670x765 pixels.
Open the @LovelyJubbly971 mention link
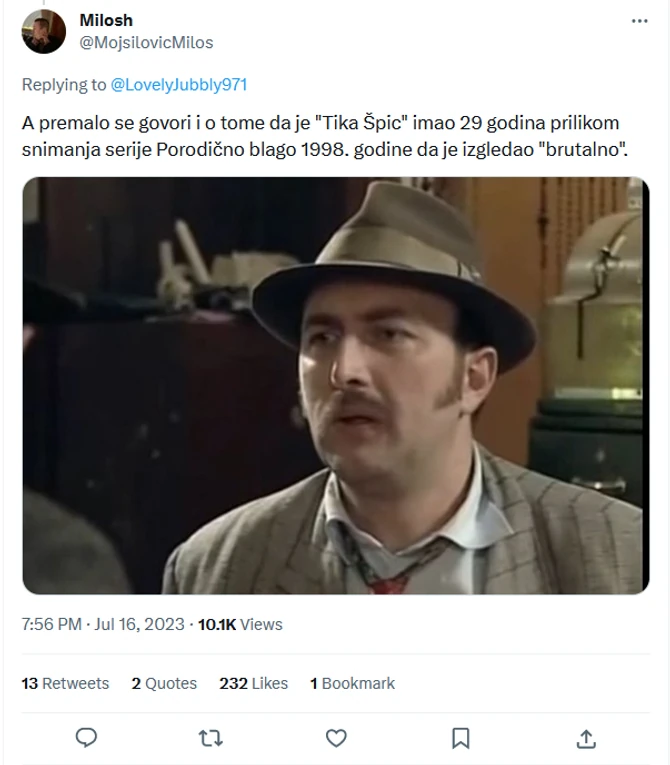click(179, 85)
